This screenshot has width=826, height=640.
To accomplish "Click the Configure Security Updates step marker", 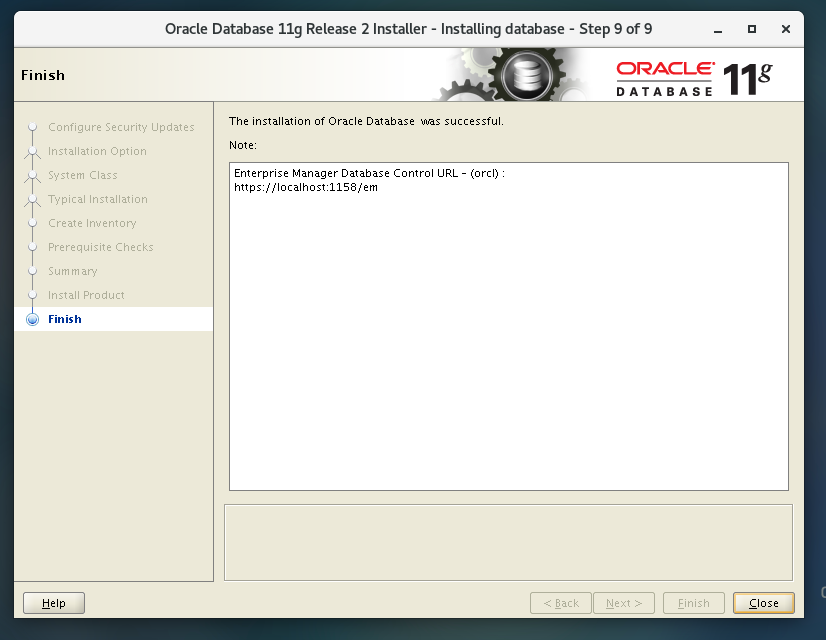I will pyautogui.click(x=33, y=126).
